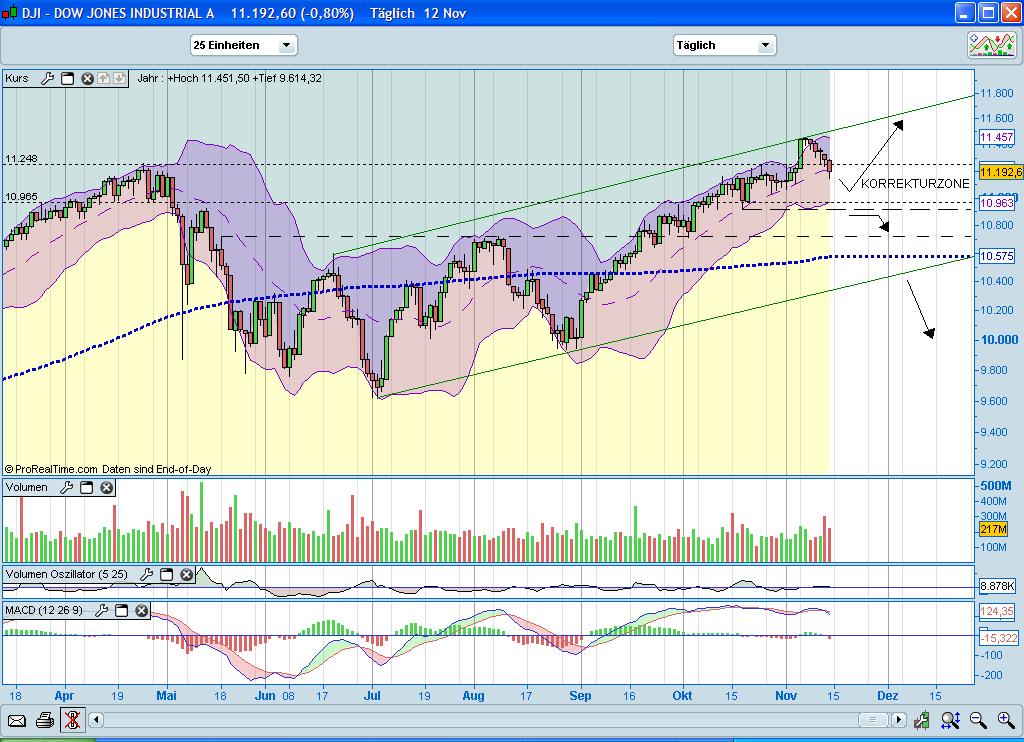
Task: Click the fit-to-screen magnifier icon
Action: point(950,720)
